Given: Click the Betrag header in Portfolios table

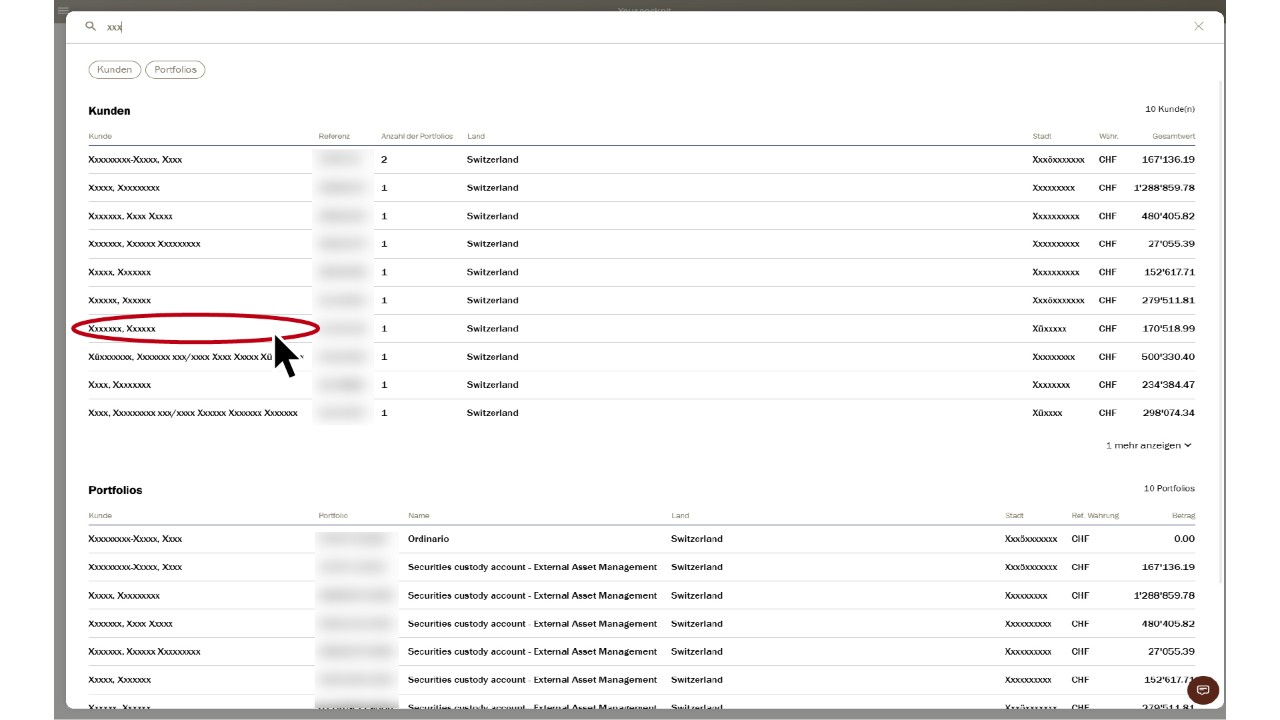Looking at the screenshot, I should click(1182, 516).
